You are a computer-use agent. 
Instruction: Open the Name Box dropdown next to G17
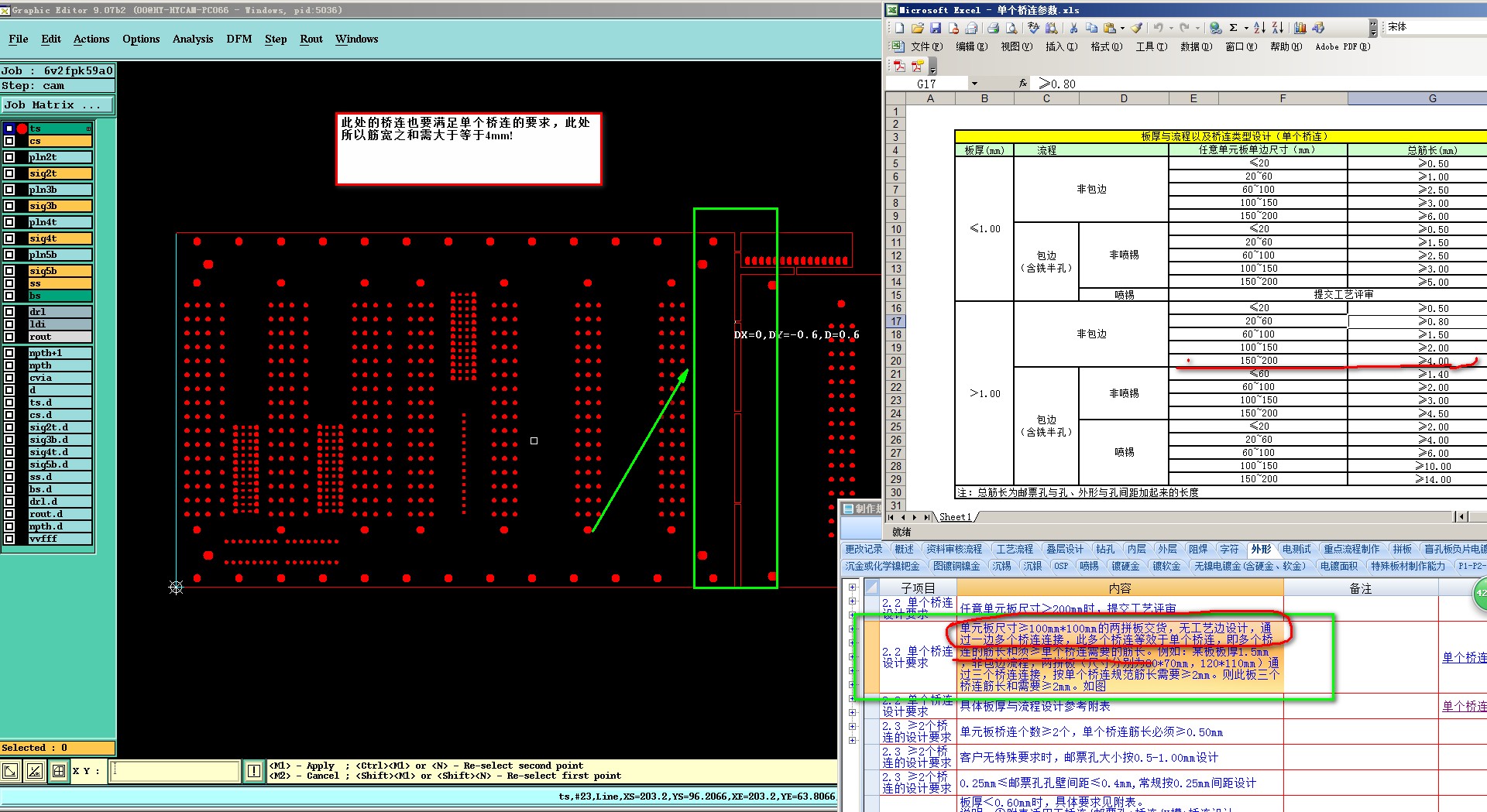pyautogui.click(x=974, y=84)
